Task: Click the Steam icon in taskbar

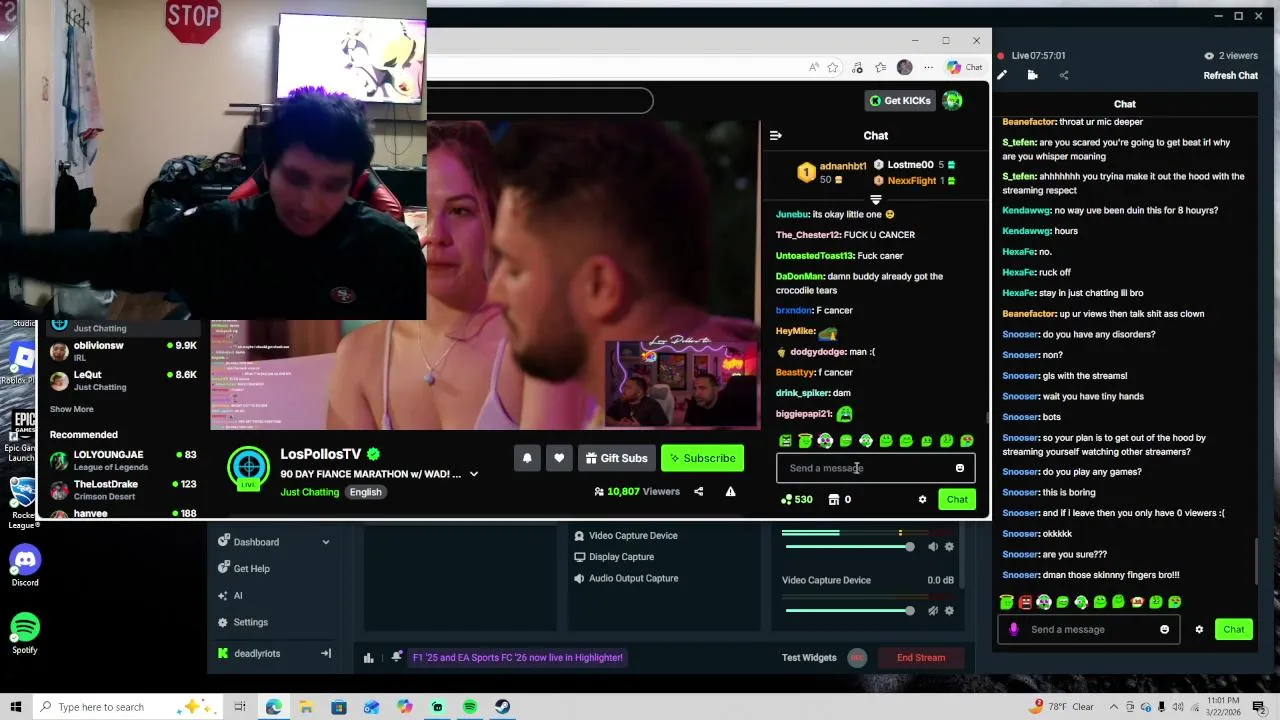Action: [x=502, y=707]
